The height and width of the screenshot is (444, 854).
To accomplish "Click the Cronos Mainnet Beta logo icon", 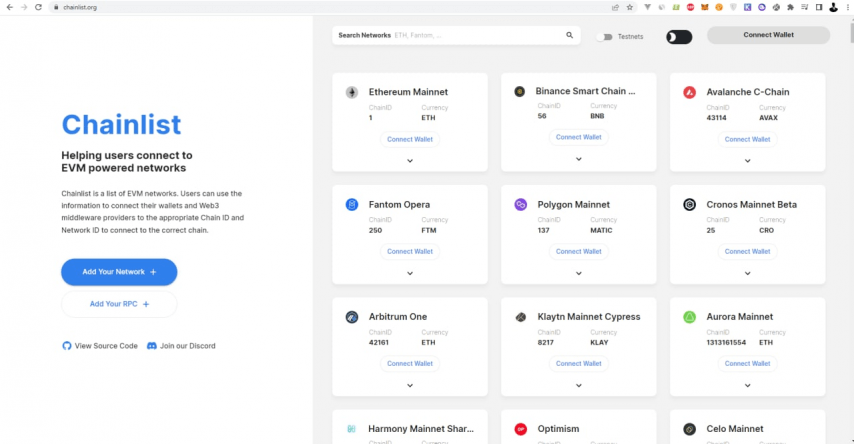I will 690,204.
